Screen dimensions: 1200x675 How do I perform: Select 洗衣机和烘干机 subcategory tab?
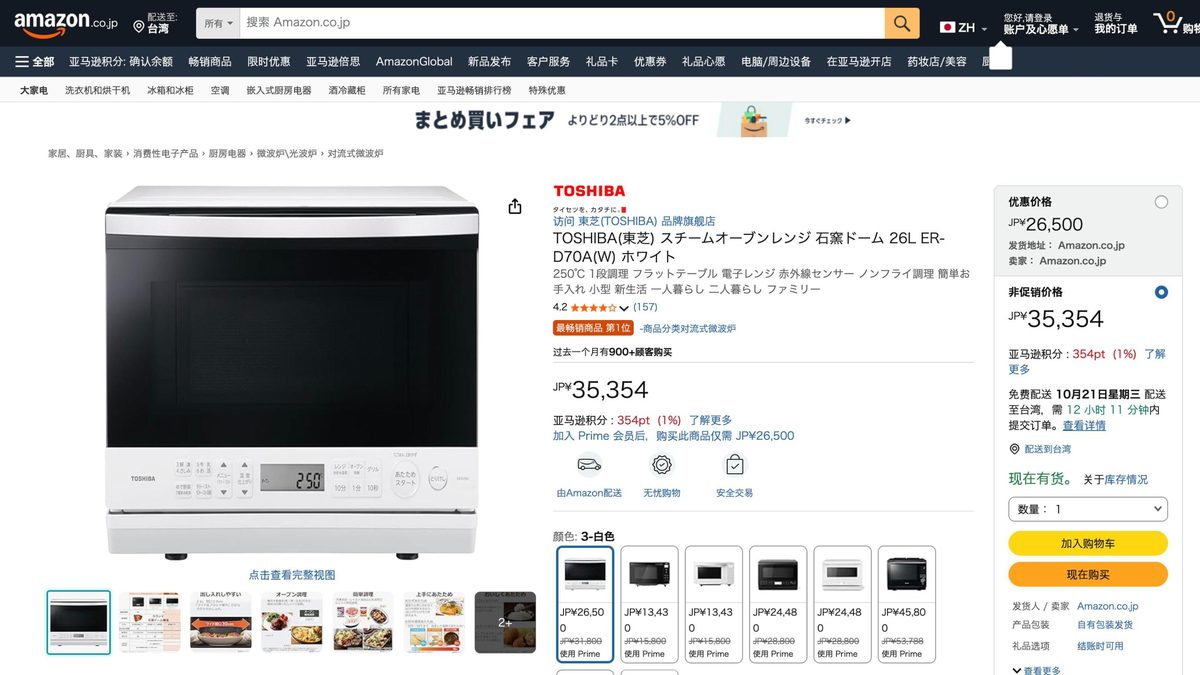98,90
